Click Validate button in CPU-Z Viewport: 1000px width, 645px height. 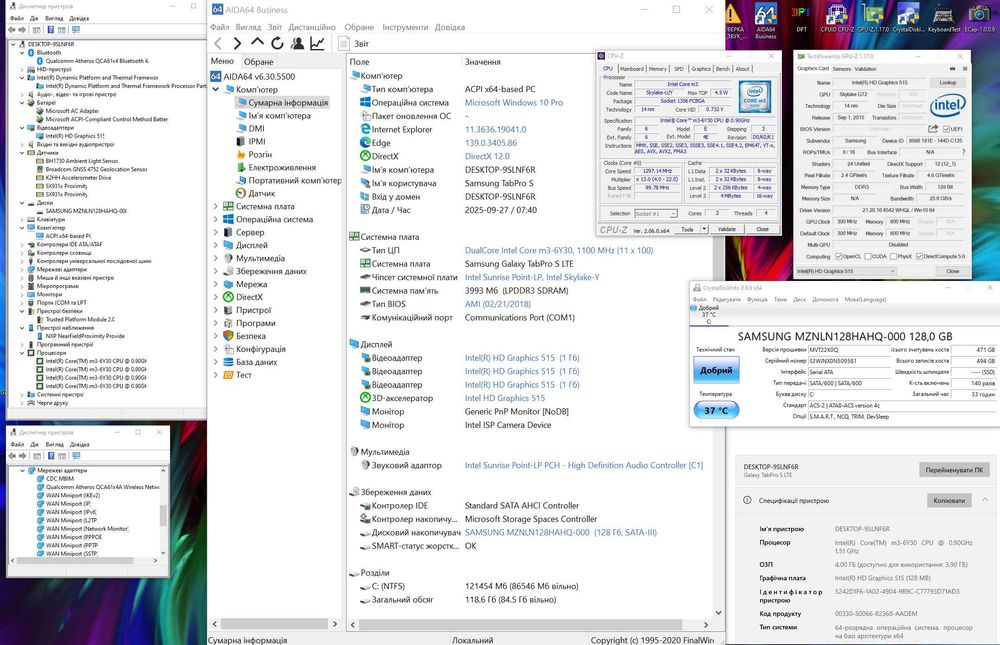click(x=726, y=229)
